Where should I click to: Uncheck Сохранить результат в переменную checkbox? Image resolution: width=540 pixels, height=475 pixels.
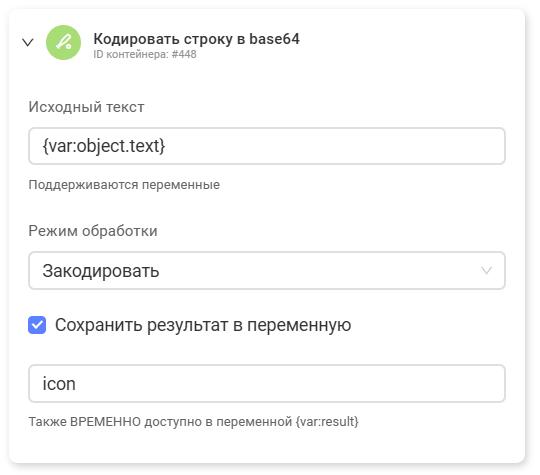(x=37, y=325)
